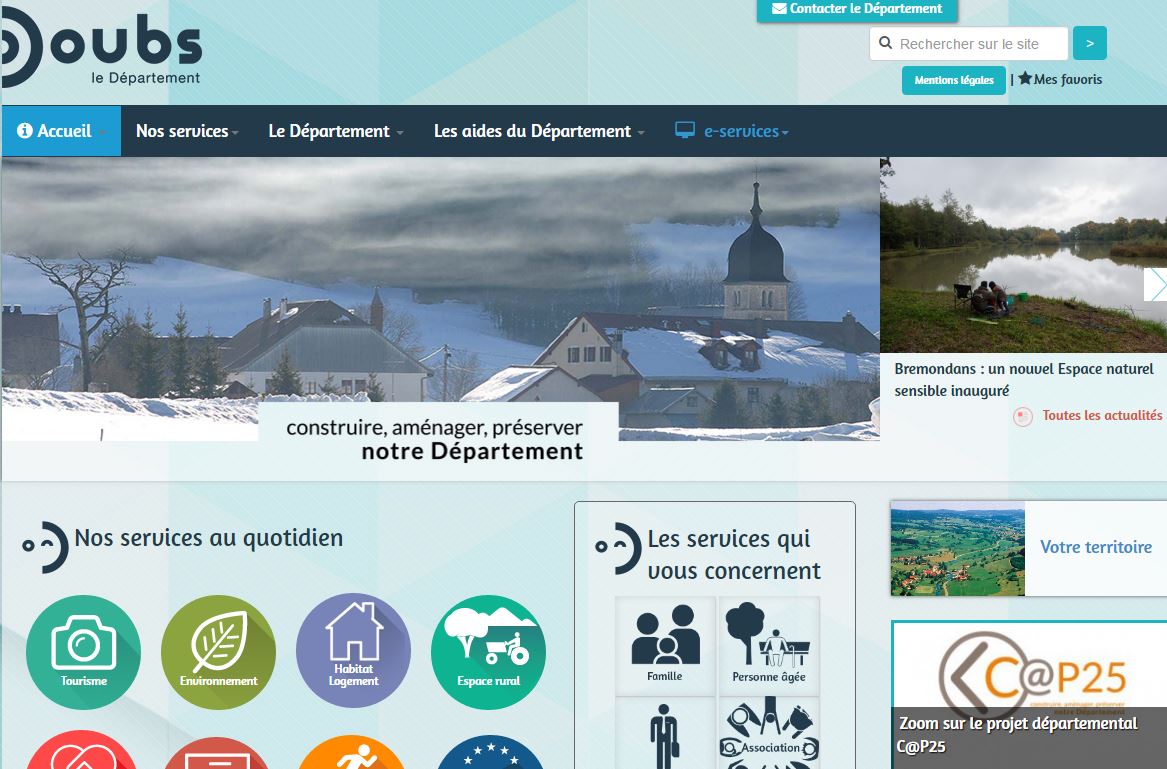Submit search with the > button
1167x769 pixels.
tap(1090, 43)
